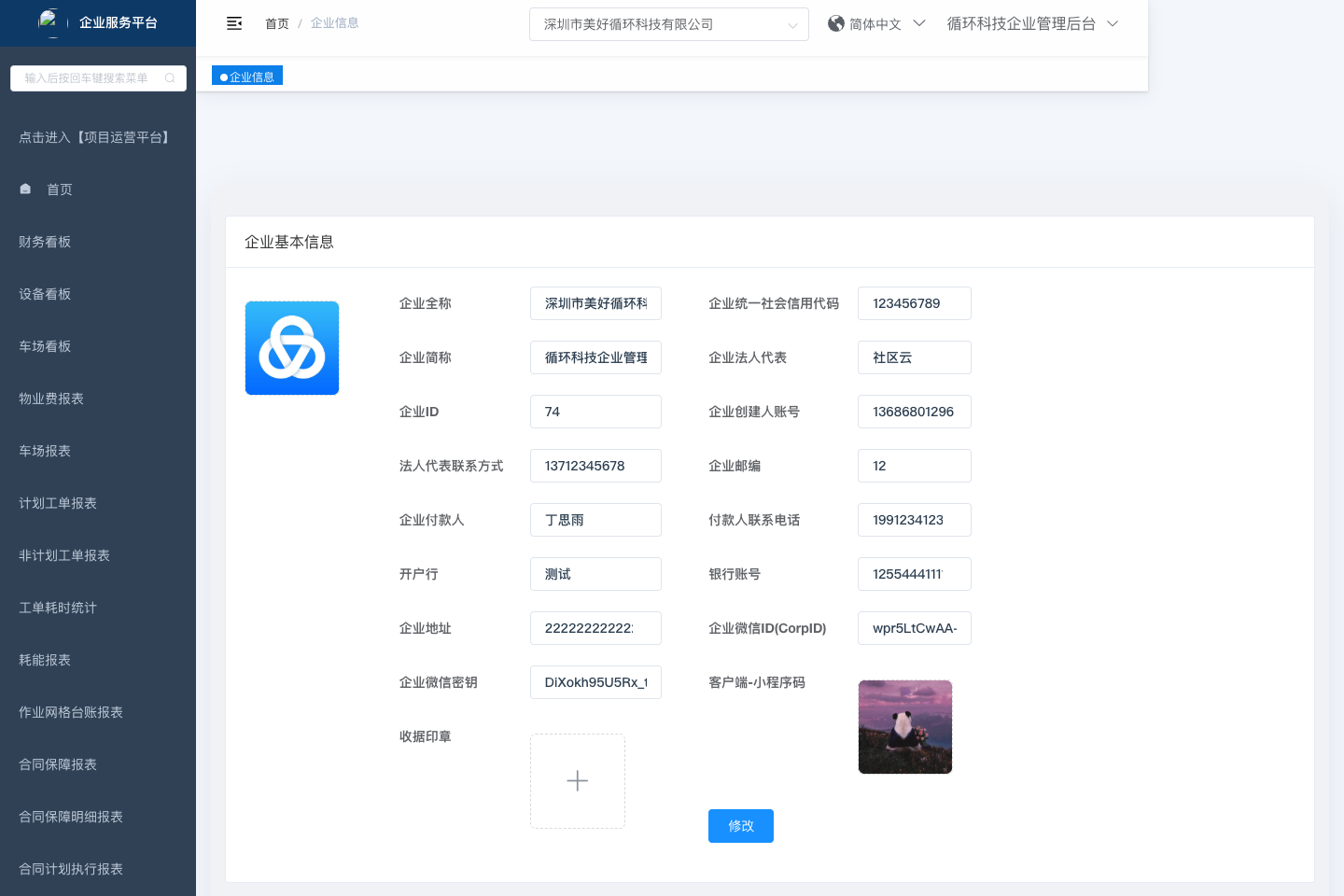The image size is (1344, 896).
Task: Click the globe language icon
Action: point(835,23)
